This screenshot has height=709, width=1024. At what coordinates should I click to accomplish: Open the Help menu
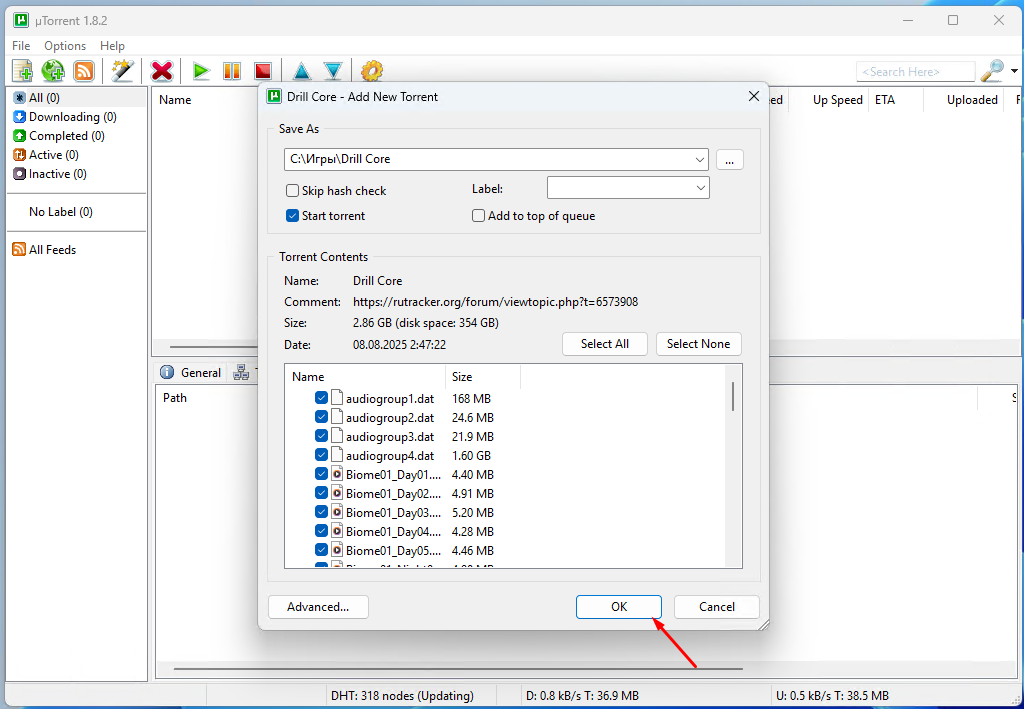pyautogui.click(x=112, y=46)
